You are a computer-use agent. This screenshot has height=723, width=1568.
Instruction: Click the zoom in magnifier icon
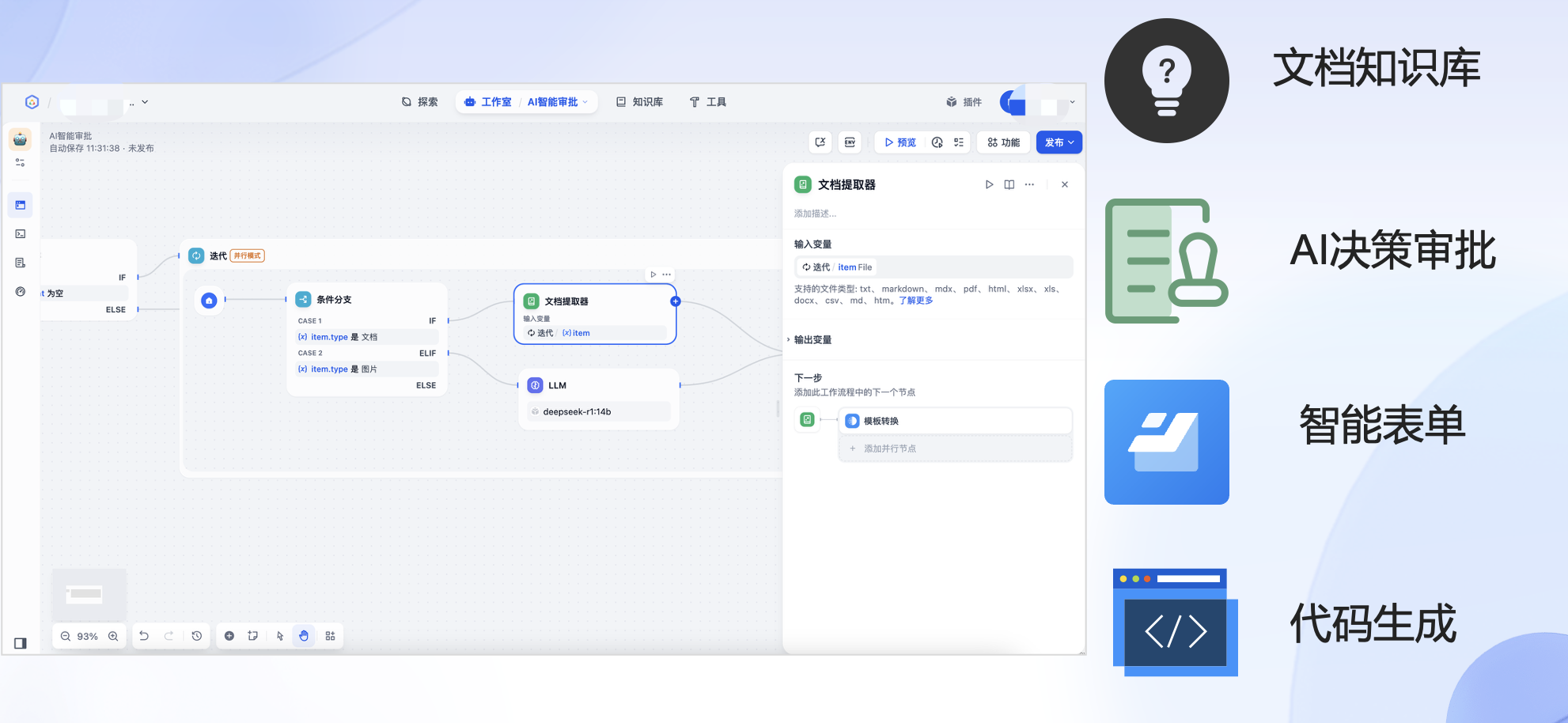click(x=113, y=636)
